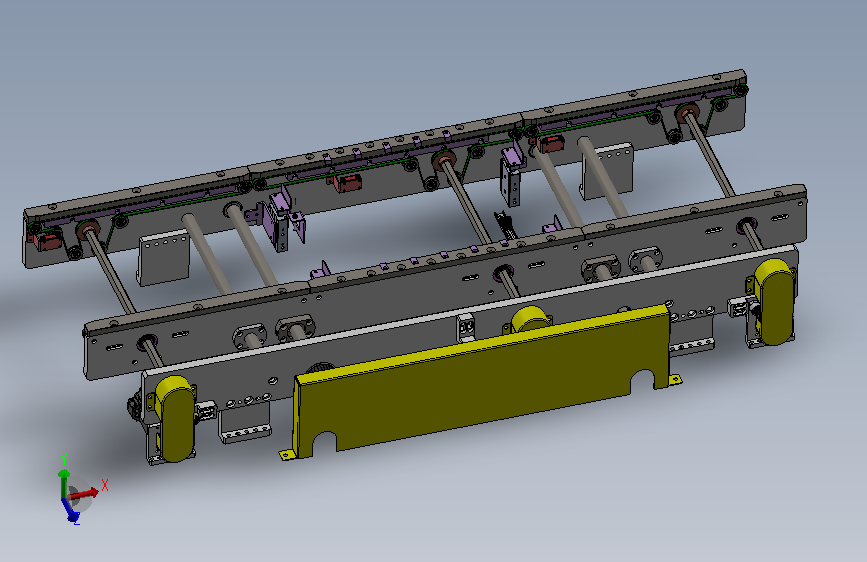Click the green Y axis of orientation triad

(64, 483)
